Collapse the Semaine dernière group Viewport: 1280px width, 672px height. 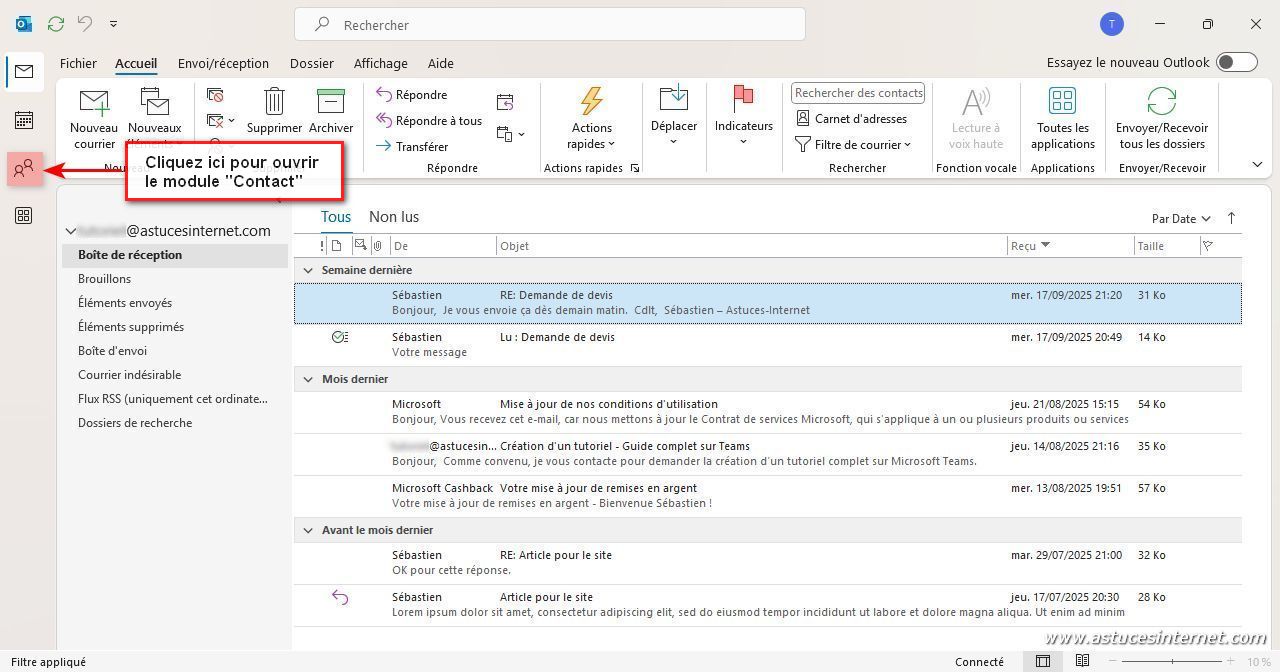(x=308, y=270)
